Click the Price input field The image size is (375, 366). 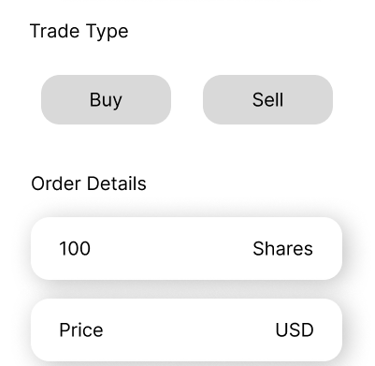tap(186, 330)
